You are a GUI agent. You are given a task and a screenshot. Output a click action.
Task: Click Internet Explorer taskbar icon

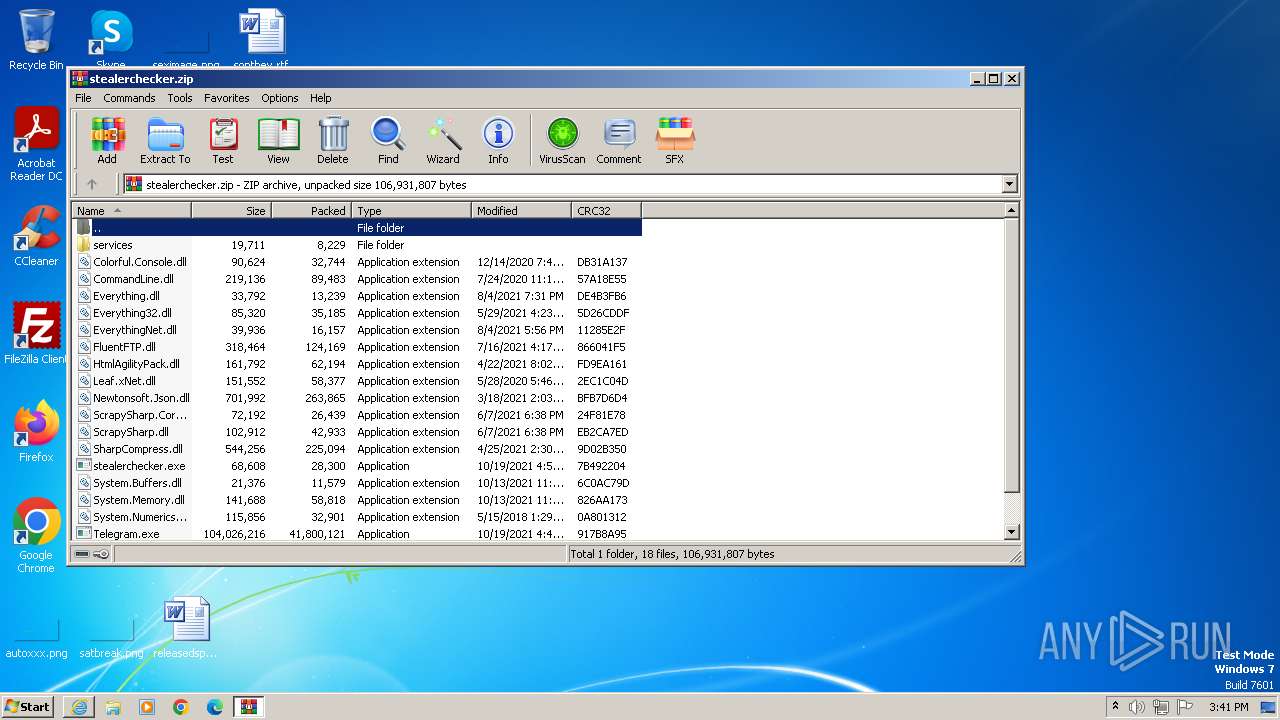coord(79,707)
